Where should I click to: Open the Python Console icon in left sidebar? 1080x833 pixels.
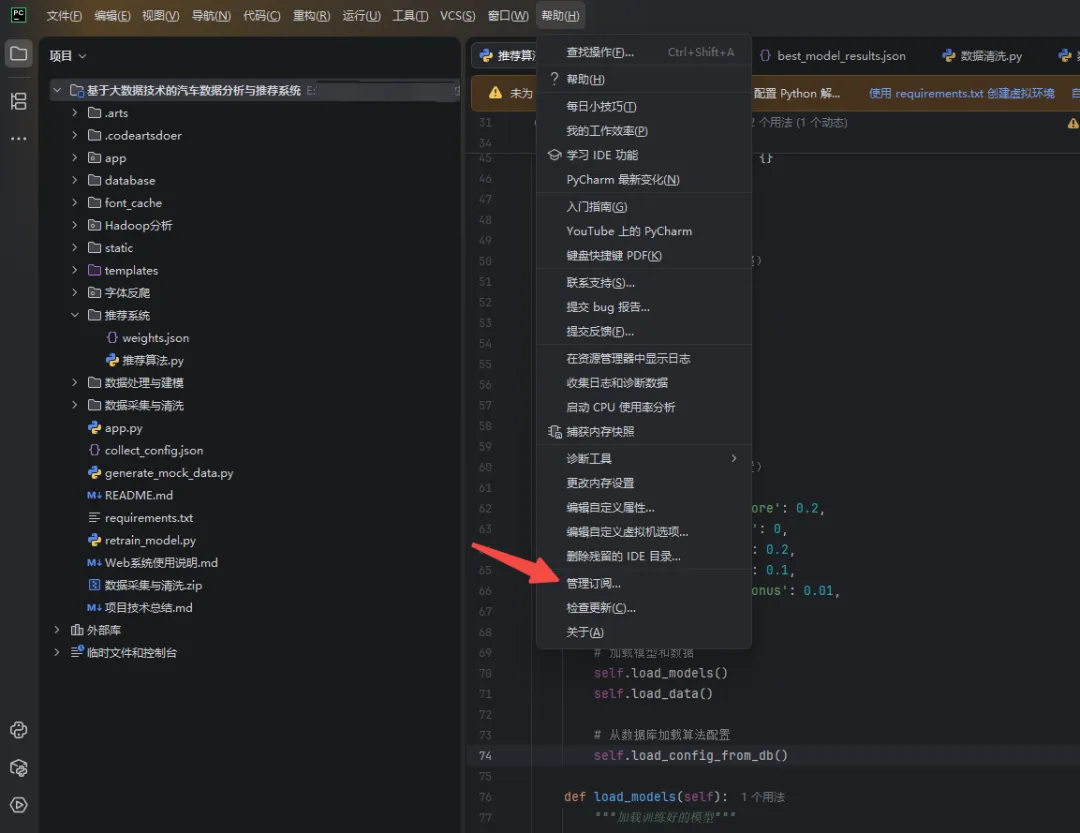coord(19,730)
